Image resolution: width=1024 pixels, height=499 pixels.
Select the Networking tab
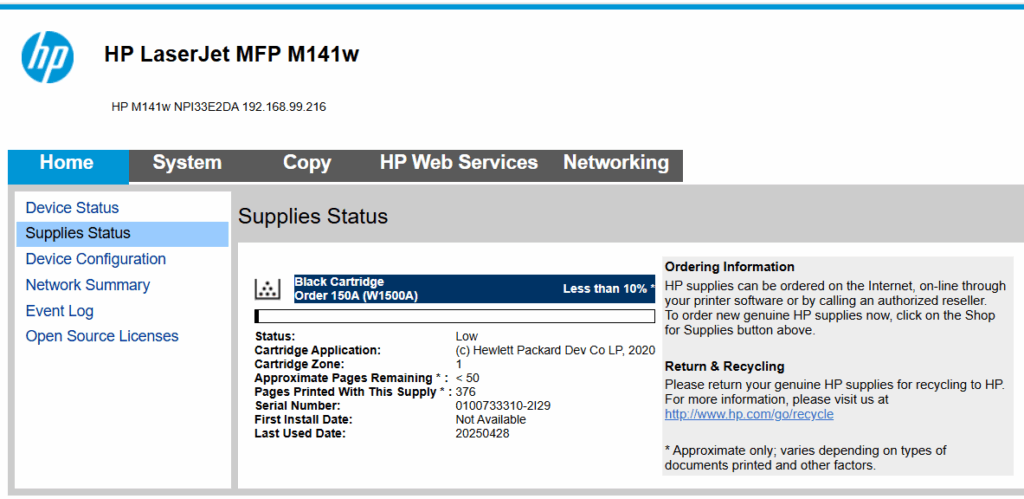coord(616,163)
